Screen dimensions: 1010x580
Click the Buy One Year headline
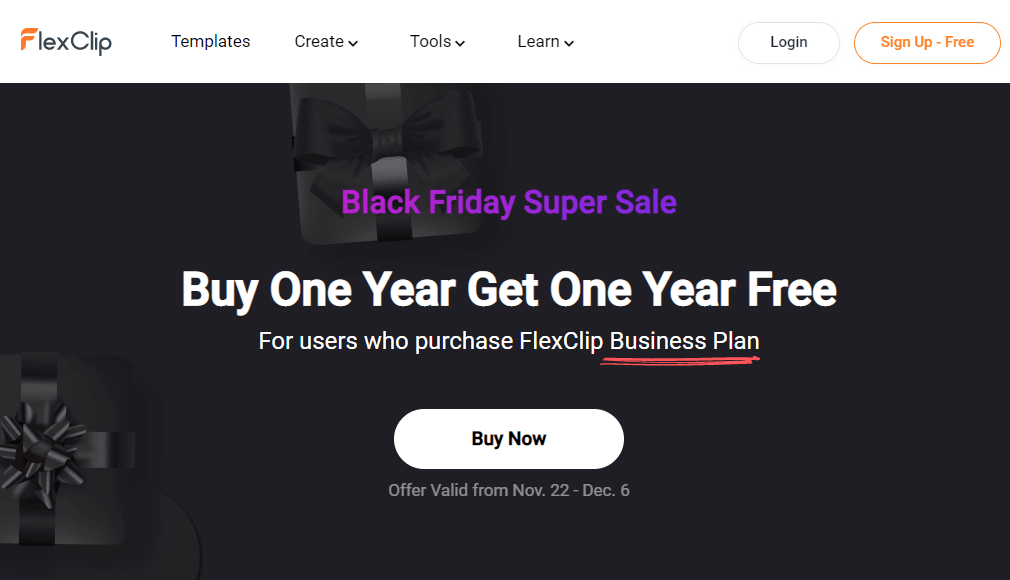[x=508, y=290]
